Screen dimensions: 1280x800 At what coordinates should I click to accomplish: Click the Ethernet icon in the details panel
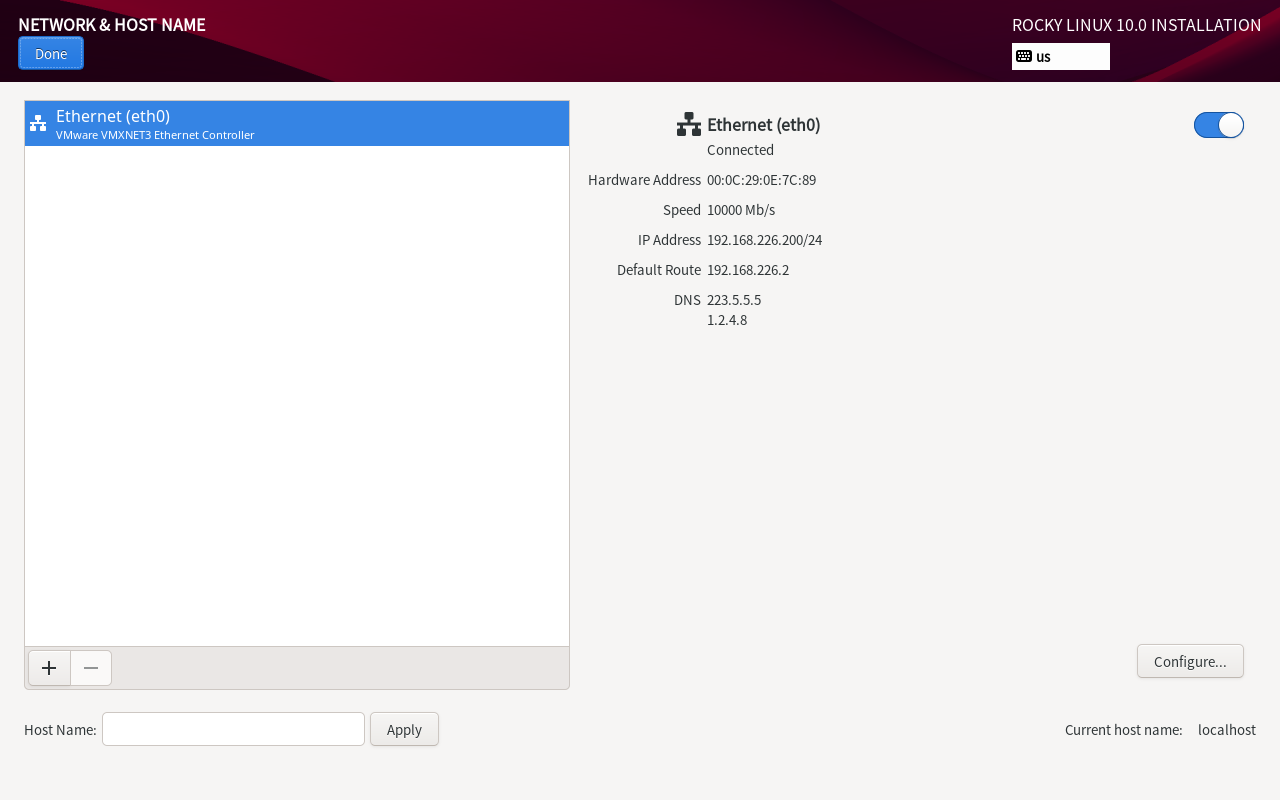pyautogui.click(x=689, y=124)
